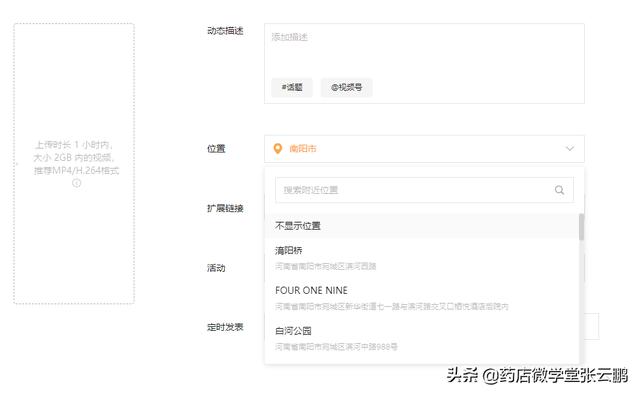640x395 pixels.
Task: Click the 搜索附近位置 search field
Action: click(x=424, y=190)
